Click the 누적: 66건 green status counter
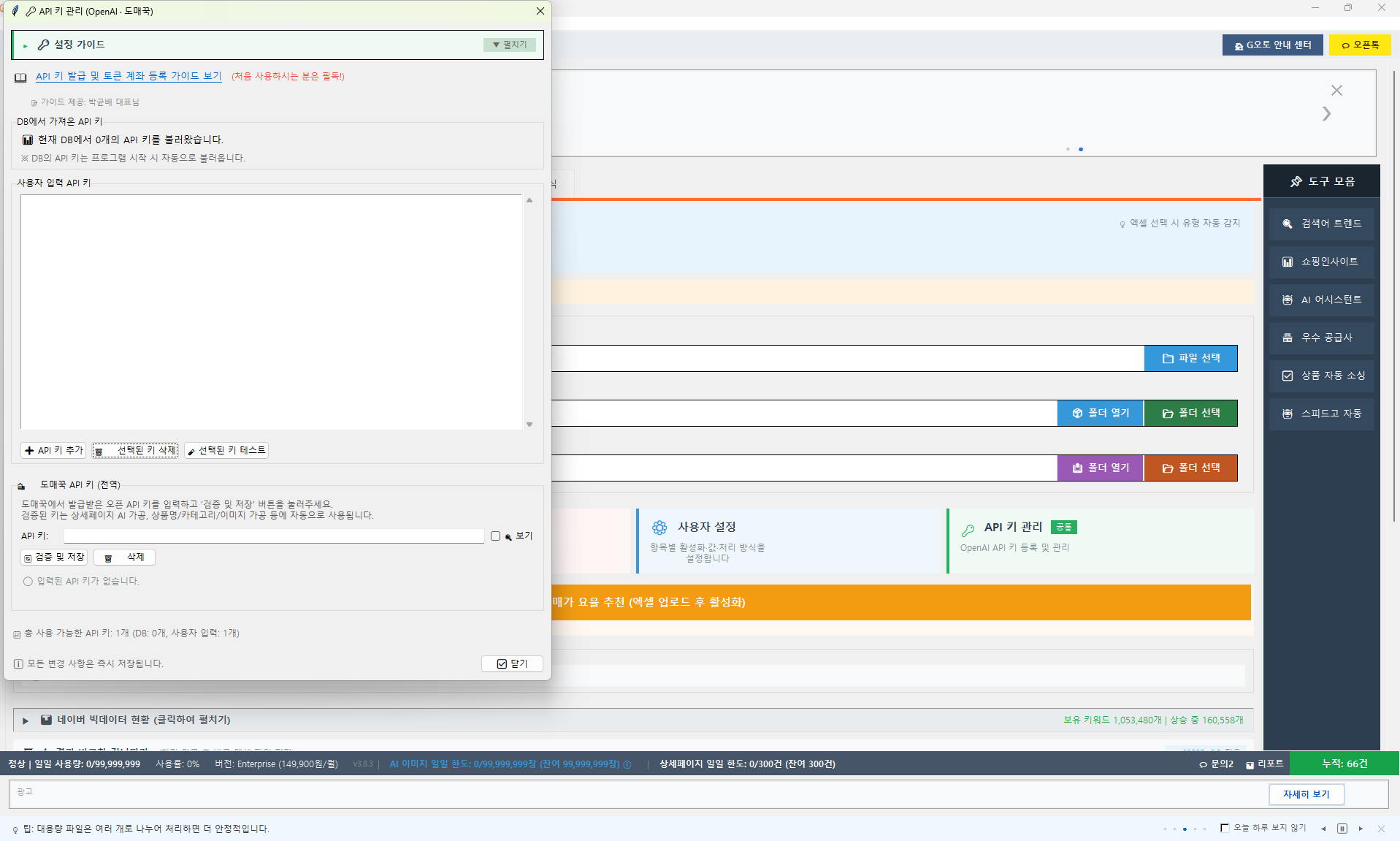Viewport: 1400px width, 841px height. (1344, 764)
